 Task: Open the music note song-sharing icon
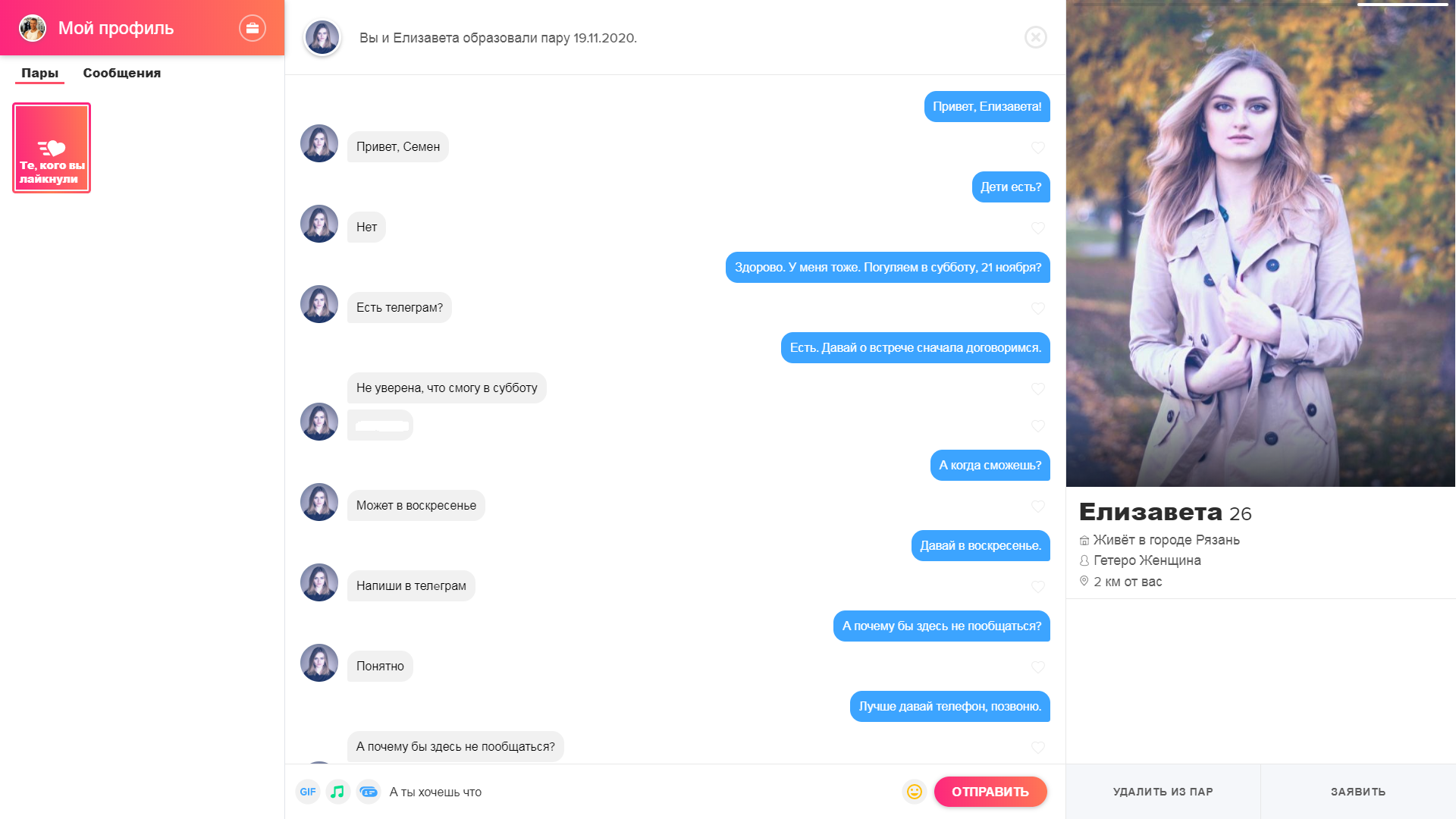click(x=337, y=792)
